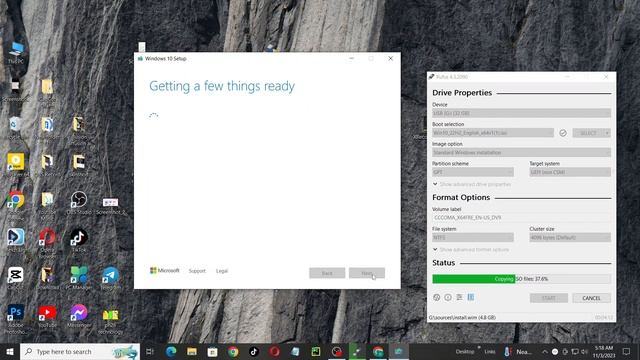Open the weather widget on the taskbar
Image resolution: width=640 pixels, height=360 pixels.
[x=518, y=351]
